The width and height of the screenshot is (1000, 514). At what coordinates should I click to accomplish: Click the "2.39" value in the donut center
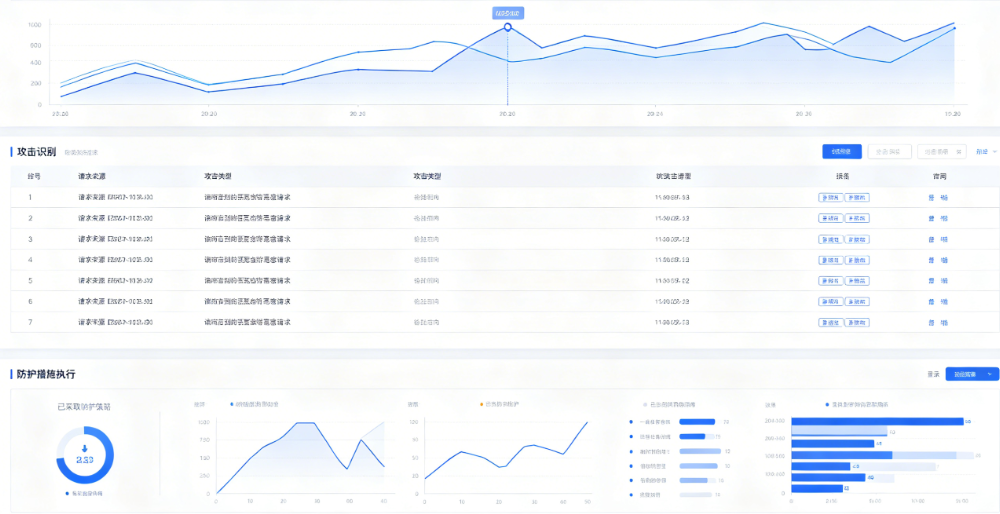85,460
